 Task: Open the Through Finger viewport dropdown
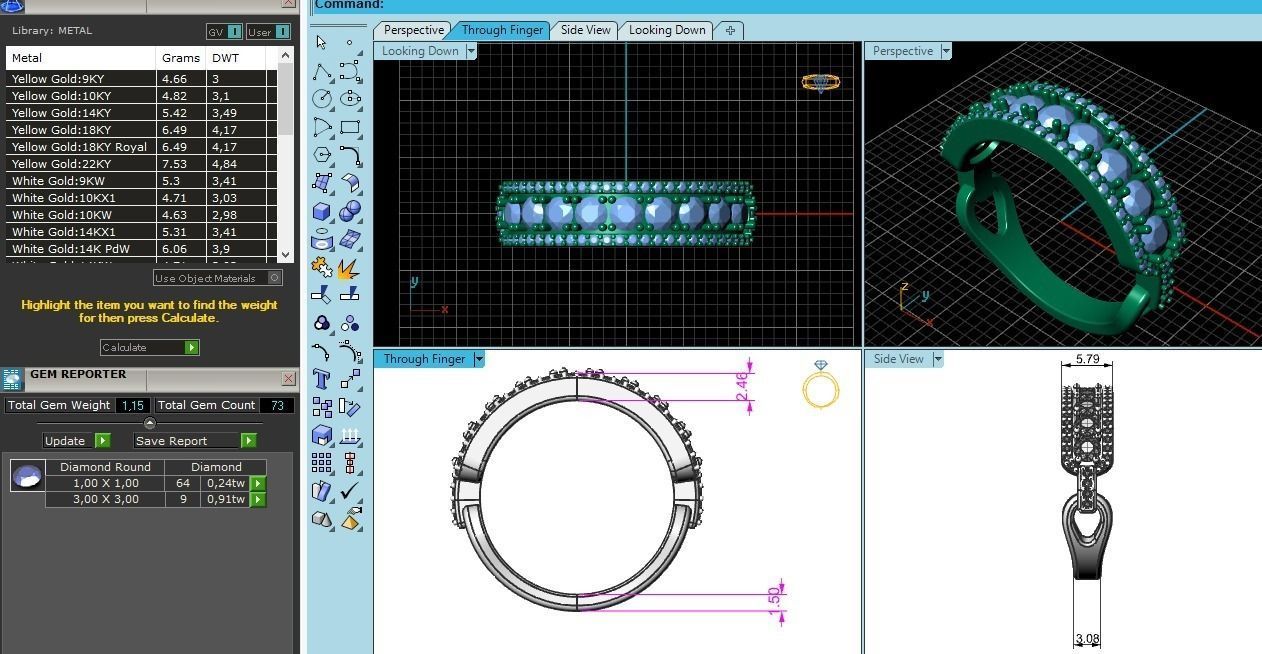[x=479, y=359]
